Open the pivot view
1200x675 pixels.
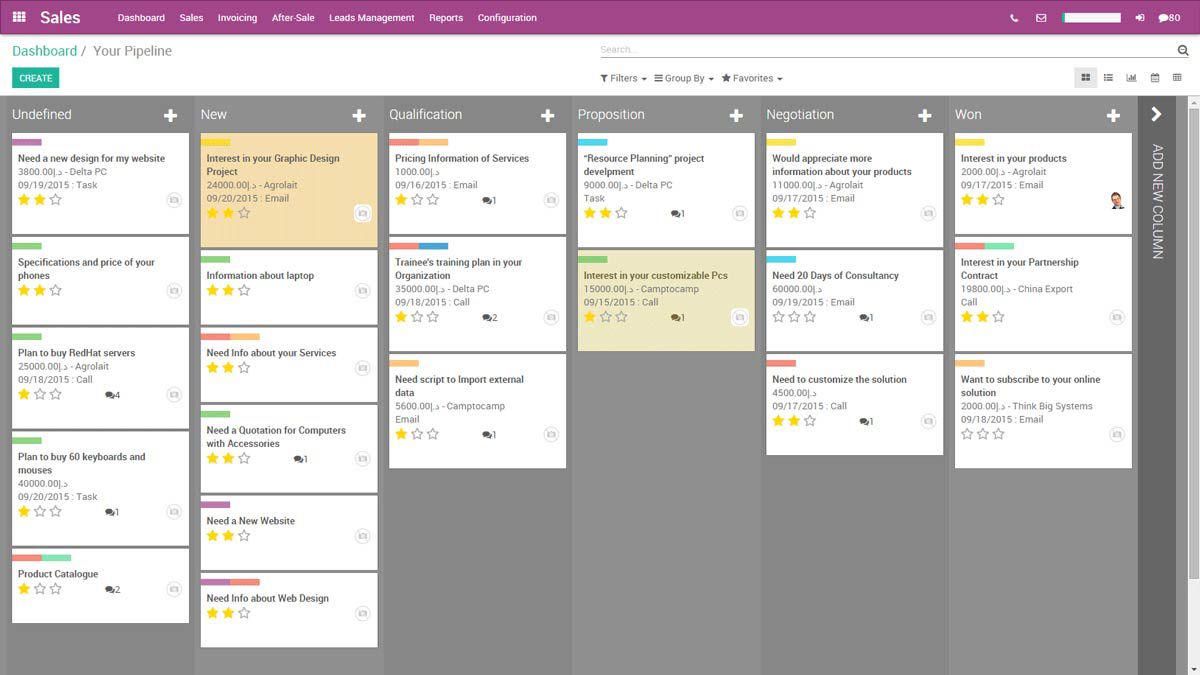point(1175,77)
